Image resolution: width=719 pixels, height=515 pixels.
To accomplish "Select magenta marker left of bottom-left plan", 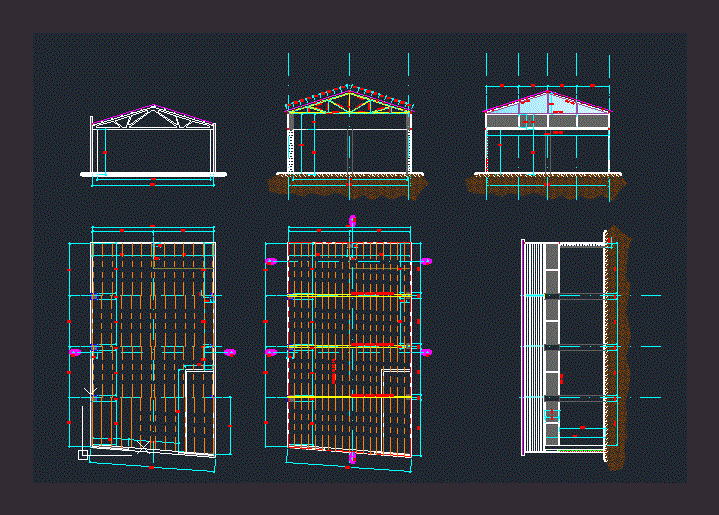I will (x=75, y=352).
